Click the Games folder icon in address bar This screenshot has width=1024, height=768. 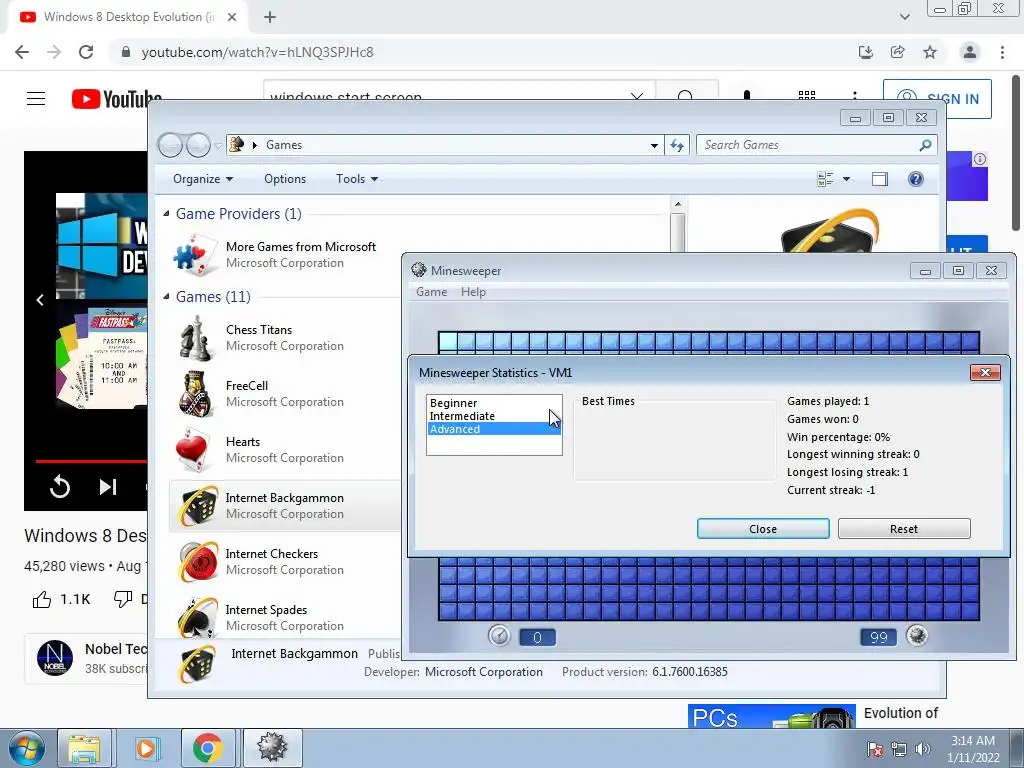[x=237, y=144]
